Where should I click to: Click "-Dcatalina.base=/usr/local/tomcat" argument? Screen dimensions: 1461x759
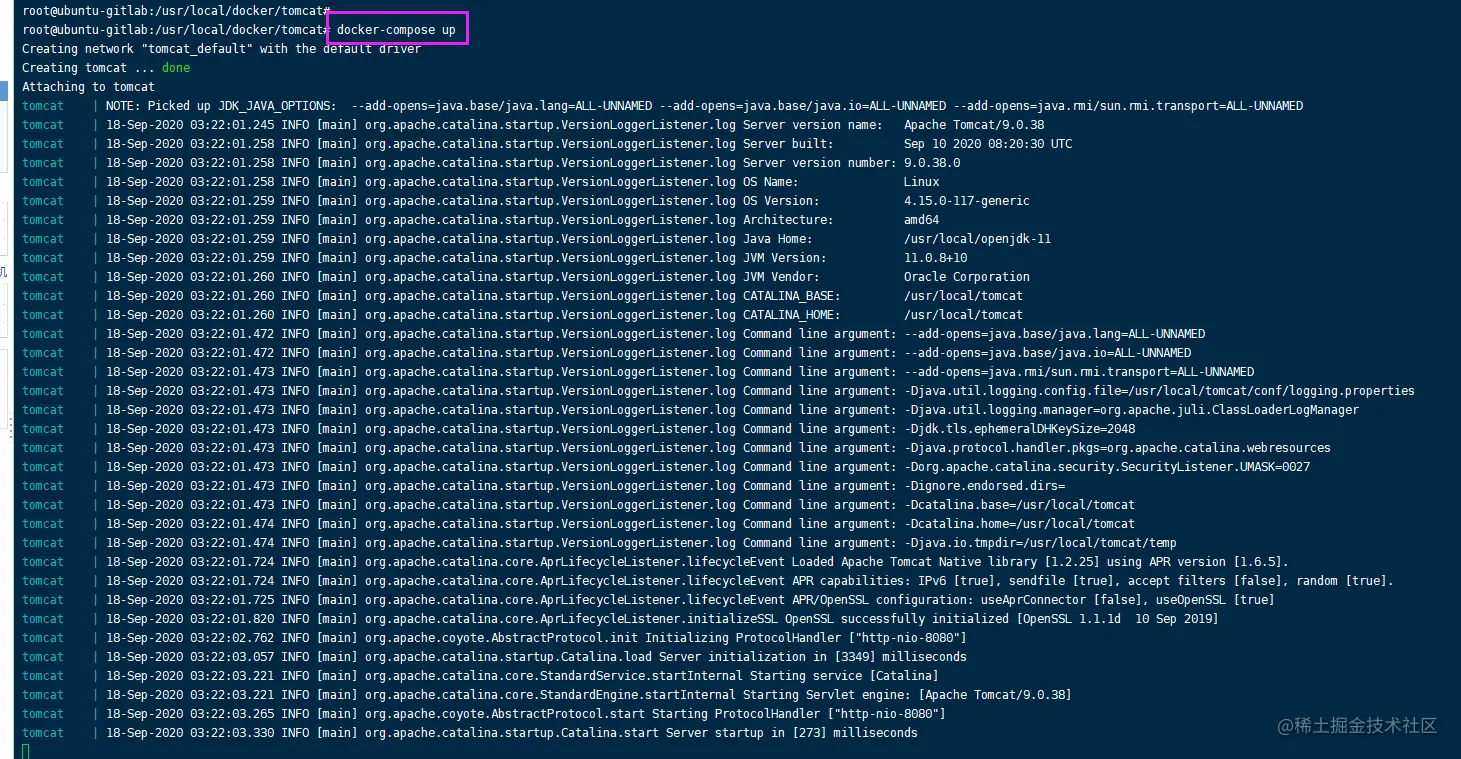(1019, 505)
